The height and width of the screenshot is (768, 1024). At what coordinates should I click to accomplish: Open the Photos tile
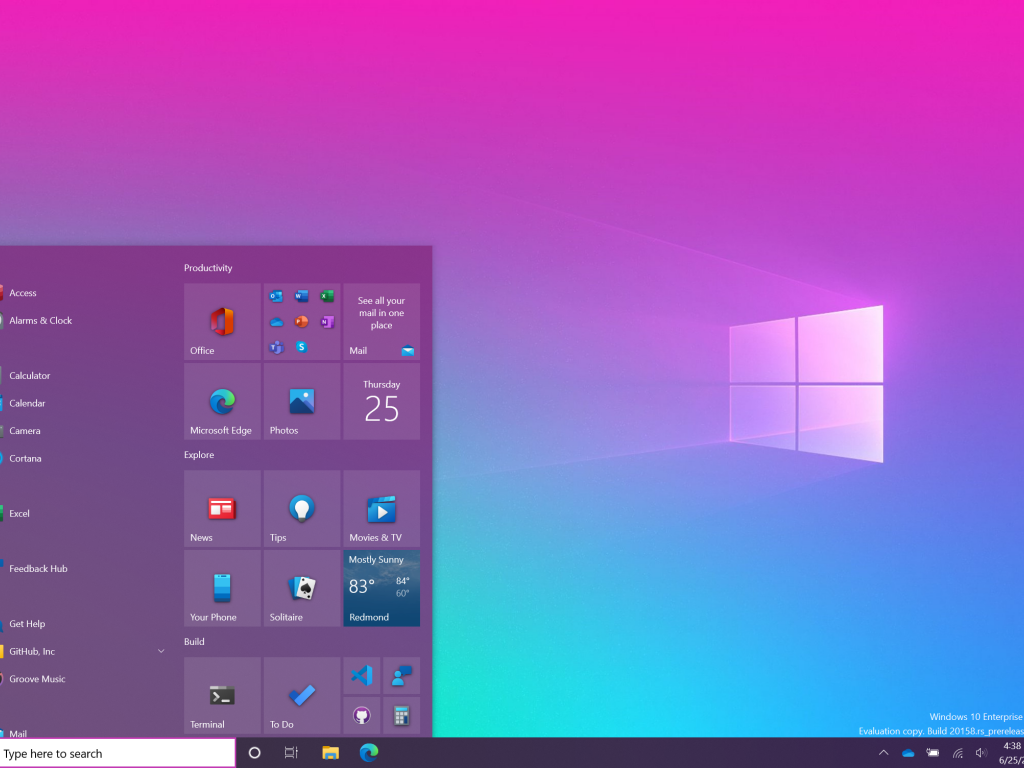pos(302,401)
